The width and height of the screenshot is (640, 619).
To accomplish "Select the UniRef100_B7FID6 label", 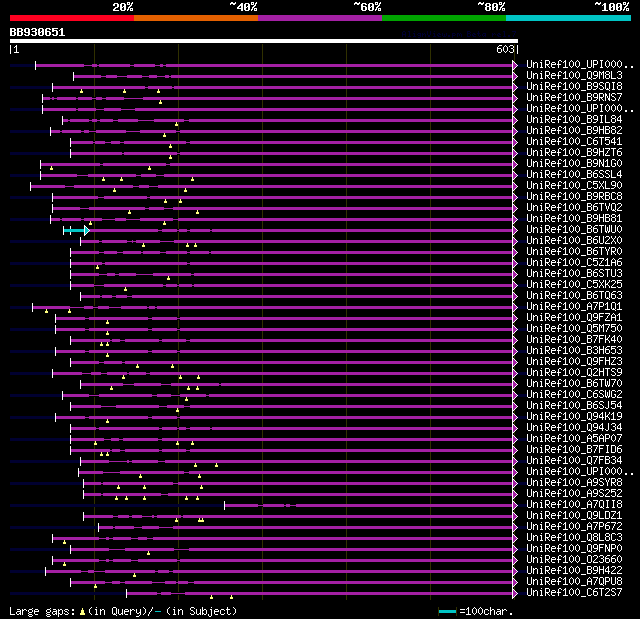I will [x=574, y=450].
